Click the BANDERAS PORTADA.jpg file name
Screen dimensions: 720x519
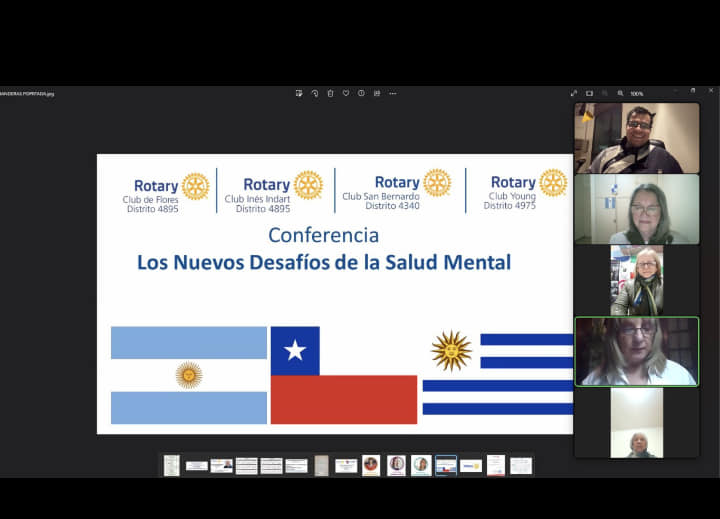(x=27, y=94)
